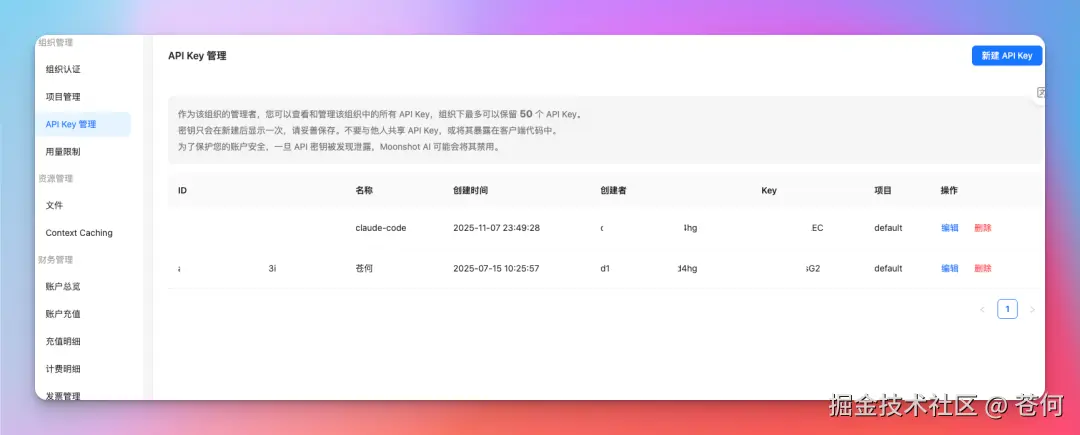Click the 财务管理 section label

click(56, 259)
